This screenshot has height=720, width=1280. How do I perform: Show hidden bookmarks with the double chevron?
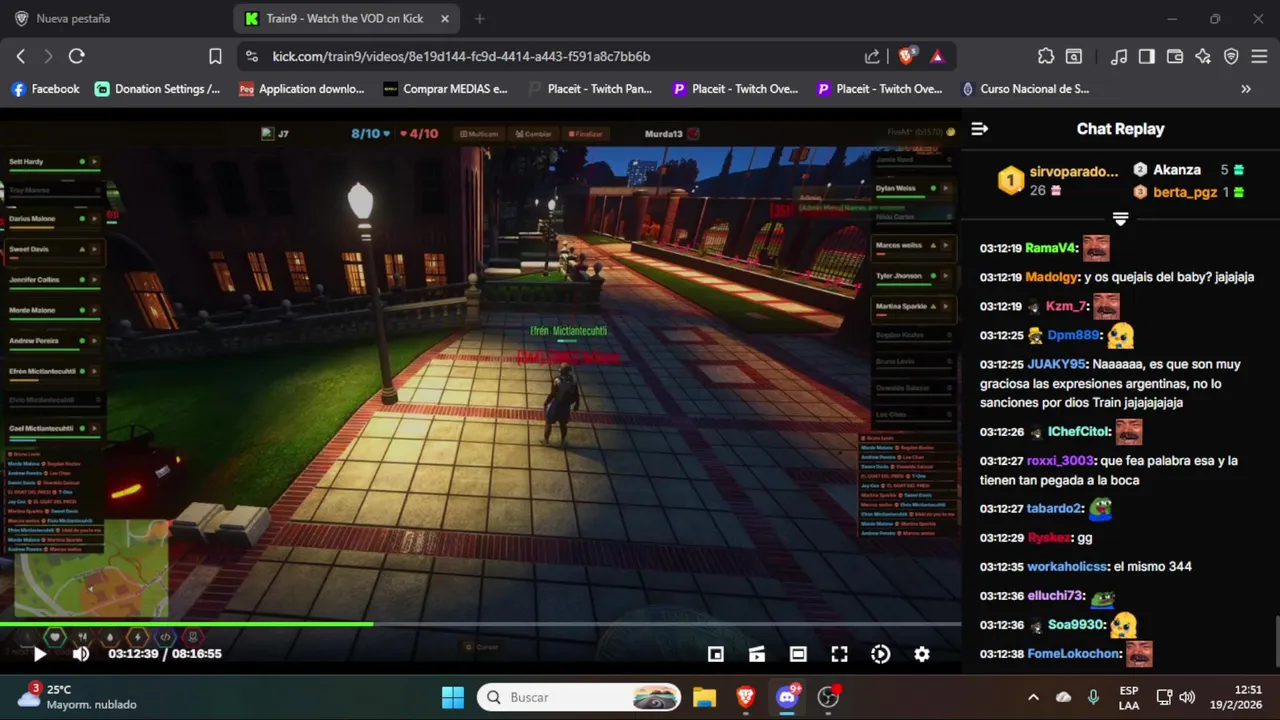click(1246, 89)
